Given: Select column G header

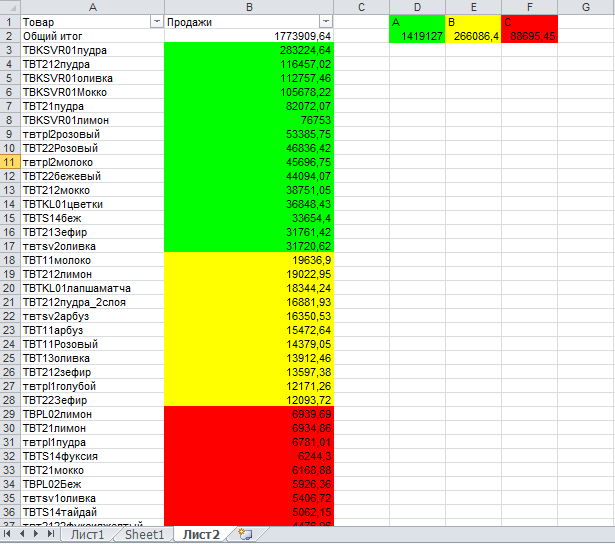Looking at the screenshot, I should [586, 7].
